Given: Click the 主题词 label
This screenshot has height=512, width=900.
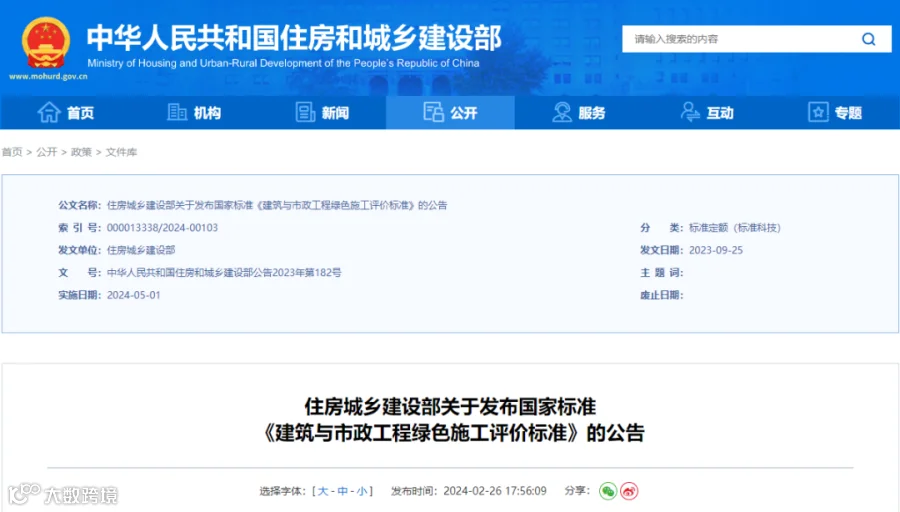Looking at the screenshot, I should pyautogui.click(x=661, y=273).
